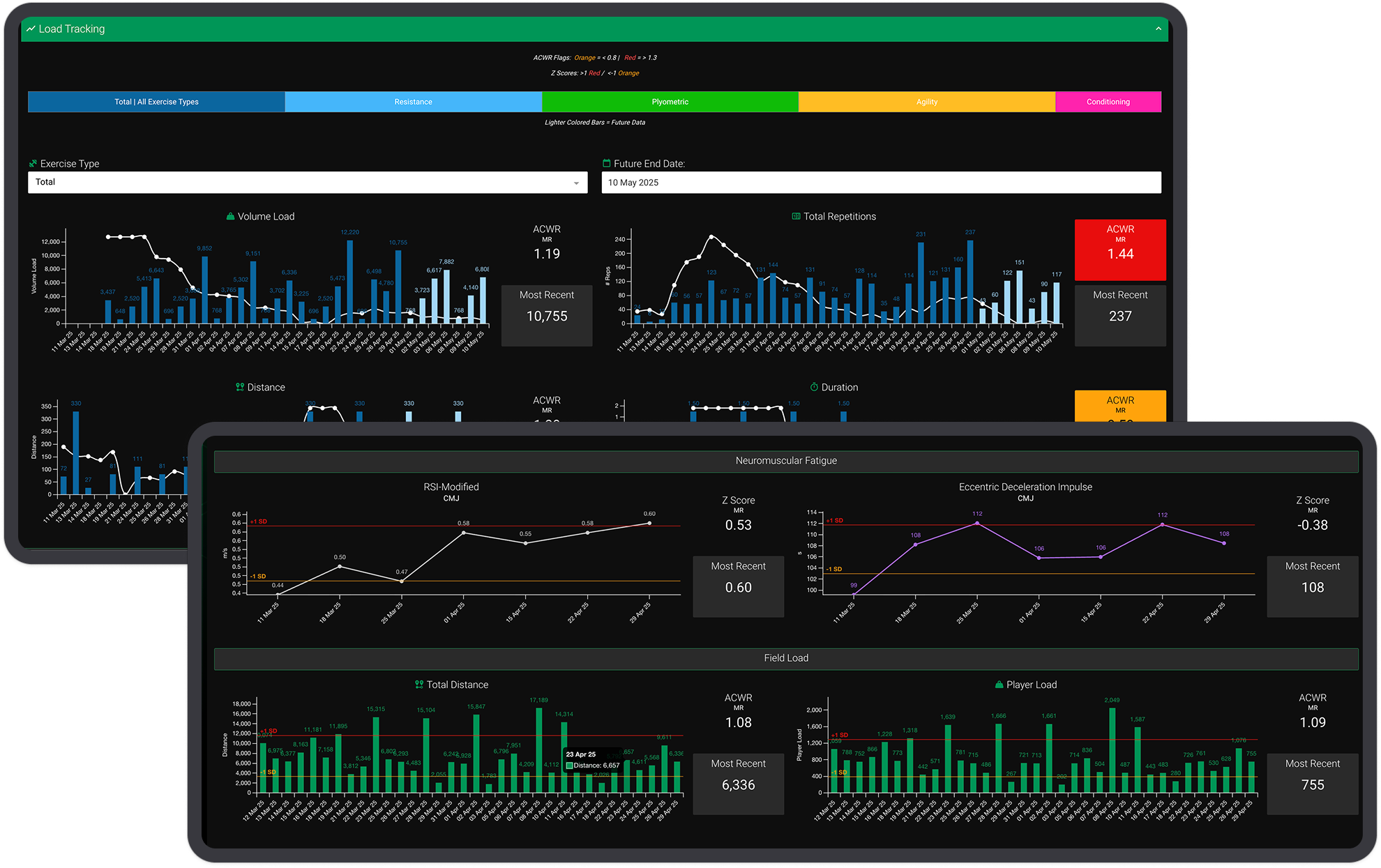Open the Plyometric tab

(670, 102)
